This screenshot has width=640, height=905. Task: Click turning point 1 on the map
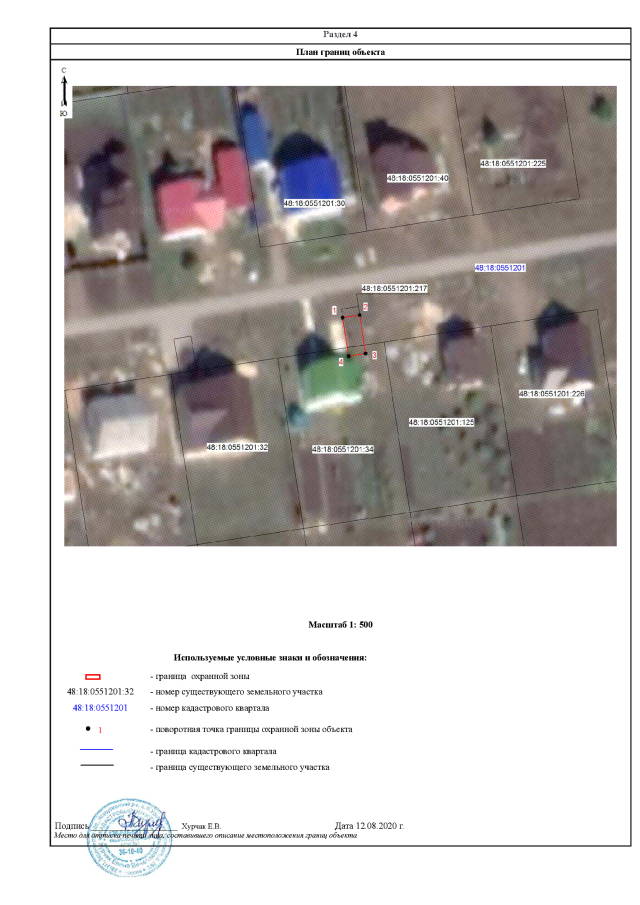point(343,317)
